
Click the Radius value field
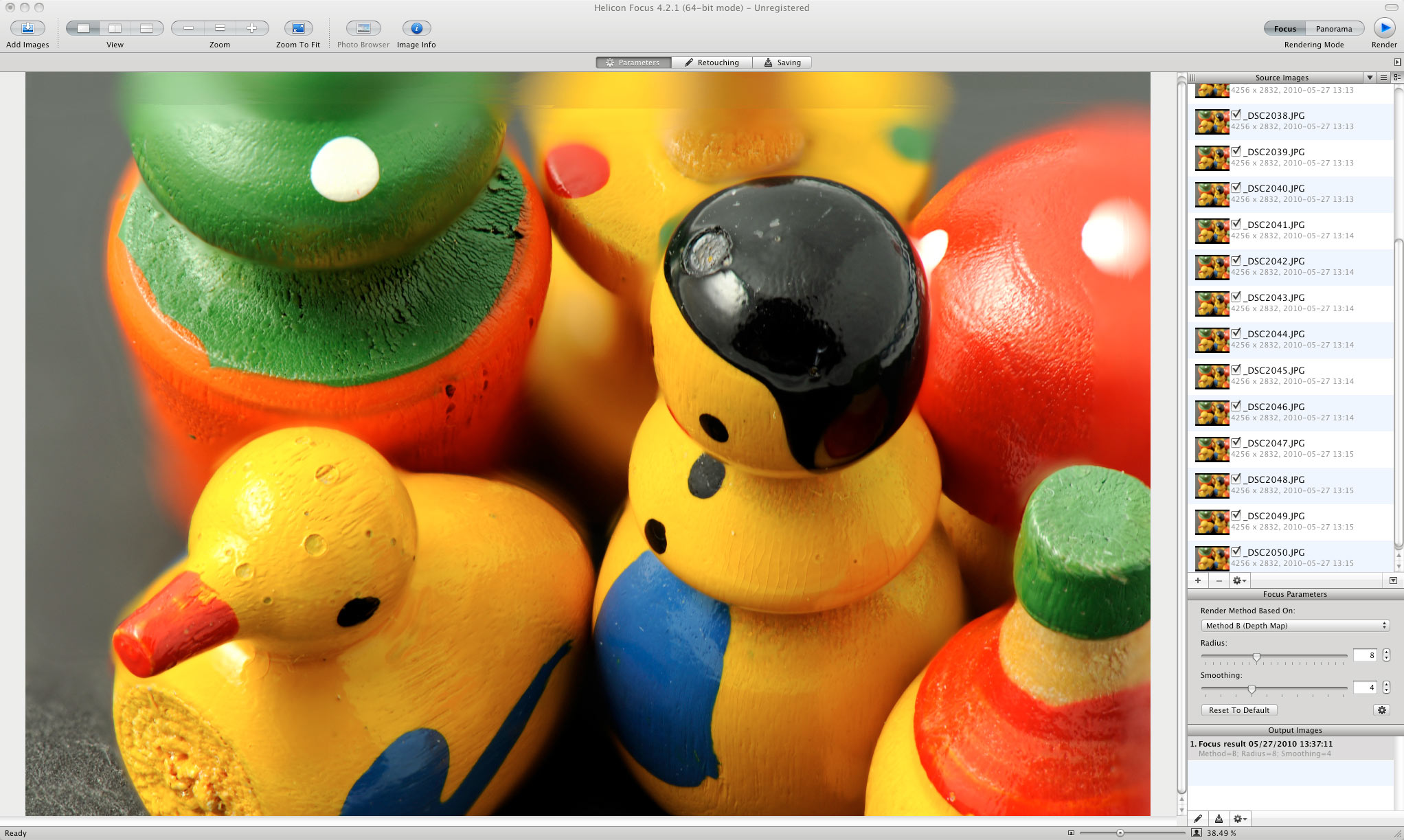[x=1366, y=655]
